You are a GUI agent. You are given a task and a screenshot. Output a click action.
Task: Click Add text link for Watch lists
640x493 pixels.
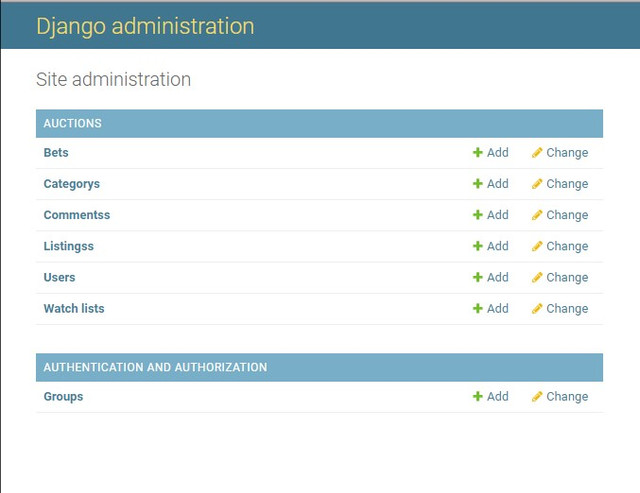(498, 309)
